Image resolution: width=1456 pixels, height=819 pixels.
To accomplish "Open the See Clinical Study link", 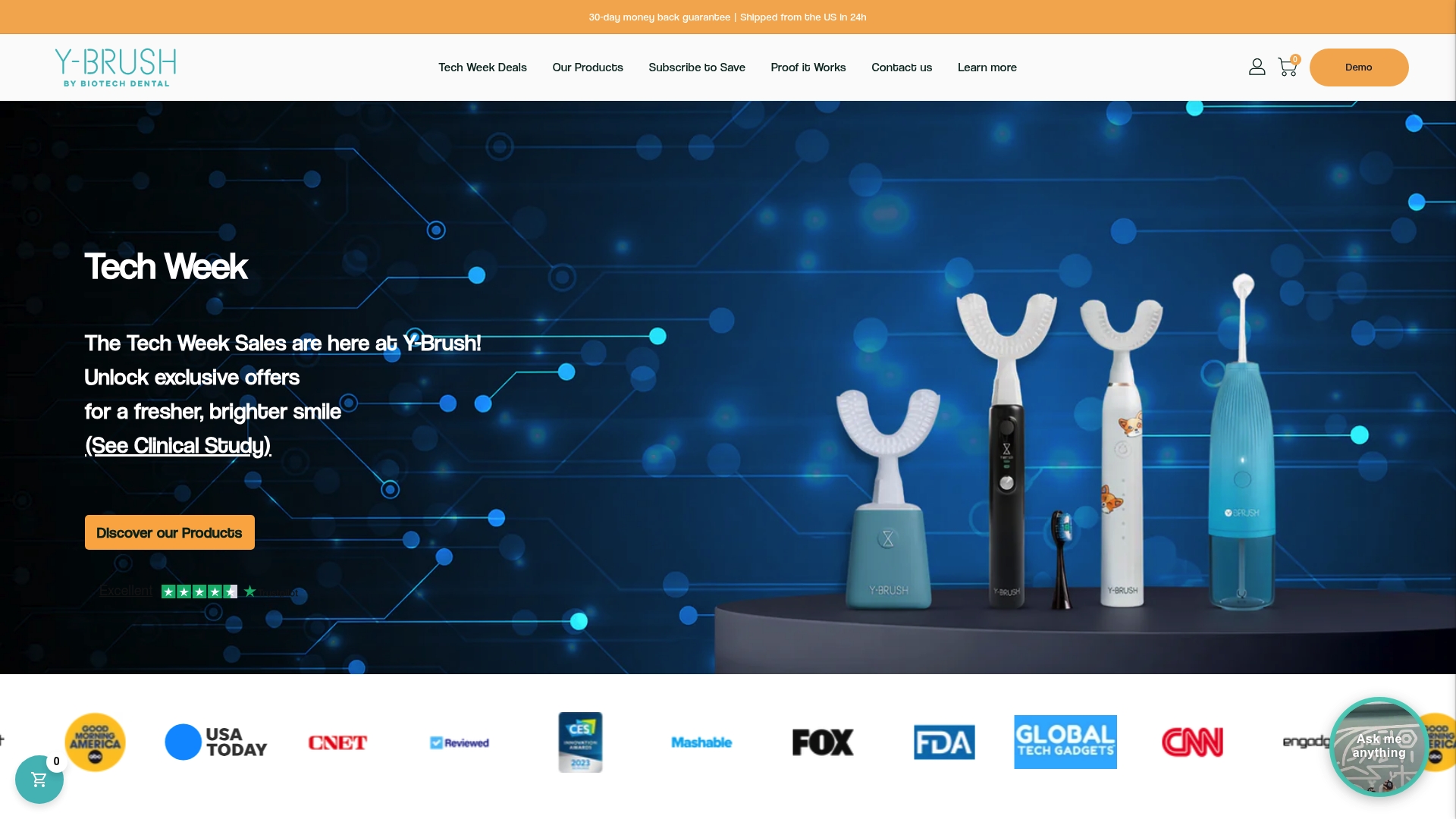I will click(x=178, y=446).
